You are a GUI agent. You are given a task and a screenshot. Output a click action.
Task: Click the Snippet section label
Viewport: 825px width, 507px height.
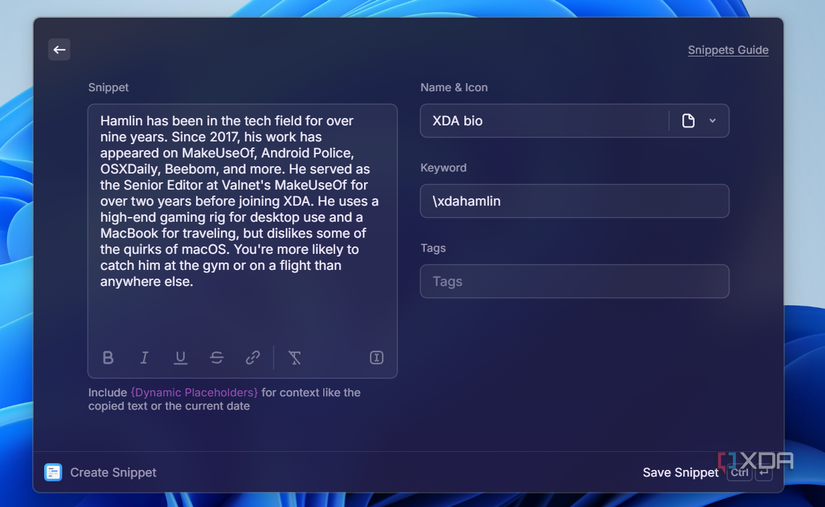tap(108, 87)
